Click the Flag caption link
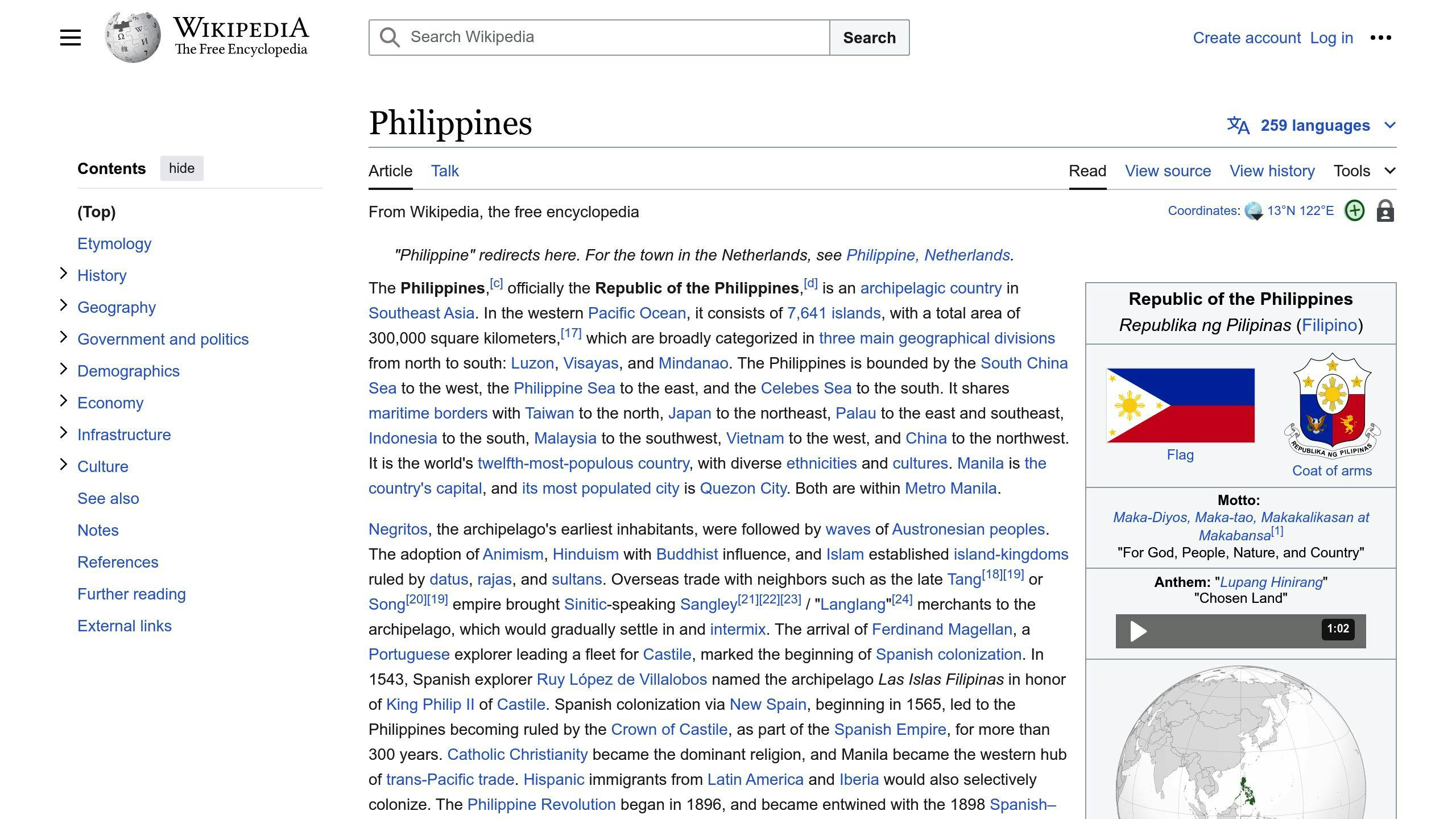1456x819 pixels. tap(1180, 454)
